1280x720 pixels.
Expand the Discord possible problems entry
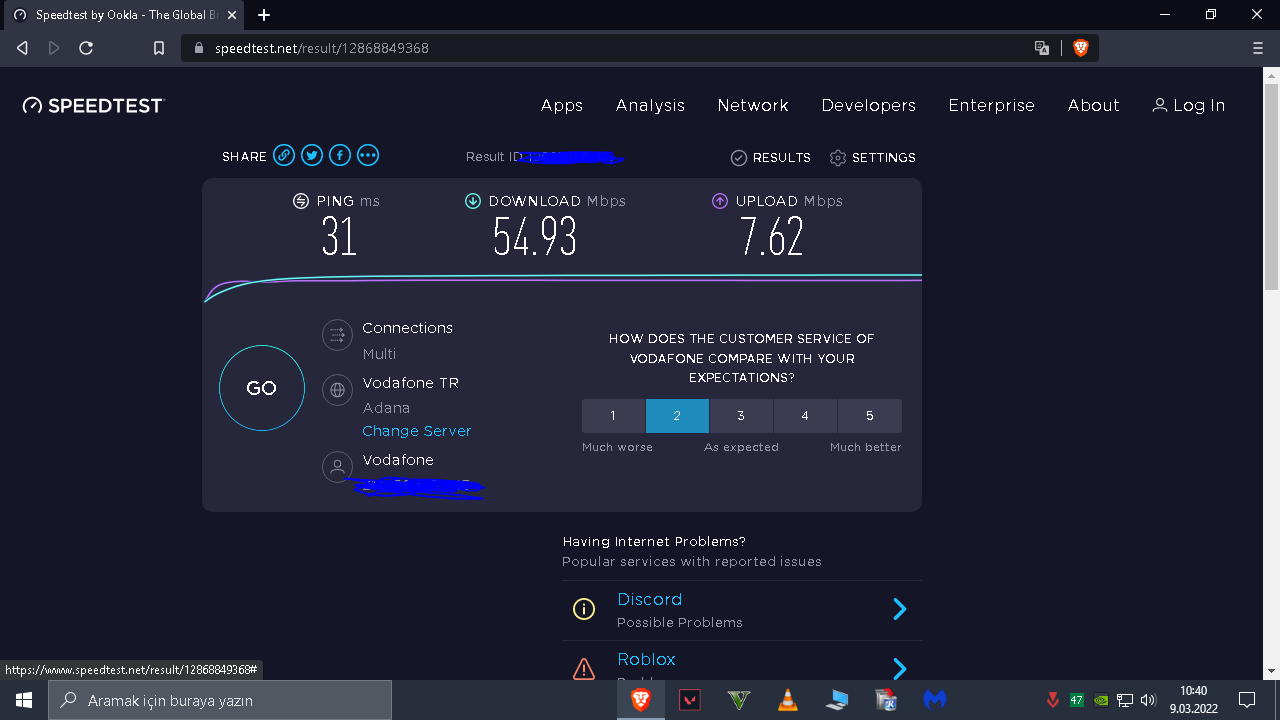point(899,609)
